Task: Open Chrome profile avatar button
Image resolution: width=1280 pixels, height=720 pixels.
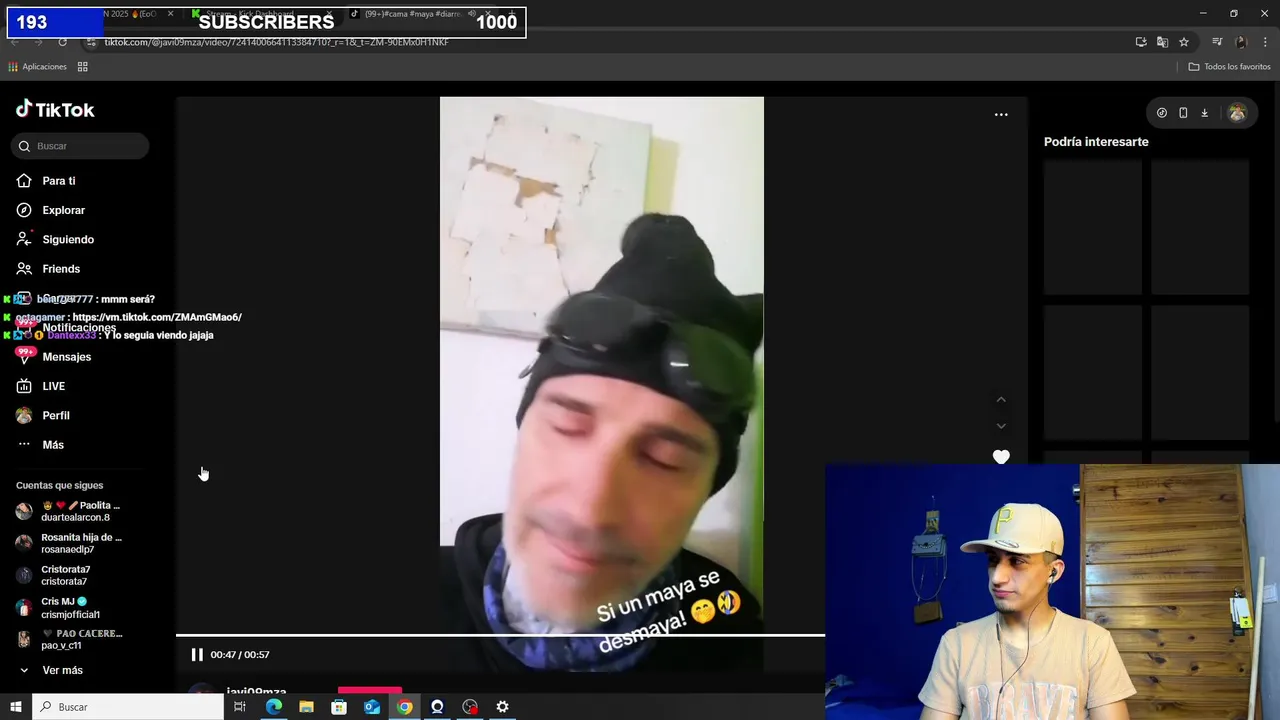Action: [x=1241, y=42]
